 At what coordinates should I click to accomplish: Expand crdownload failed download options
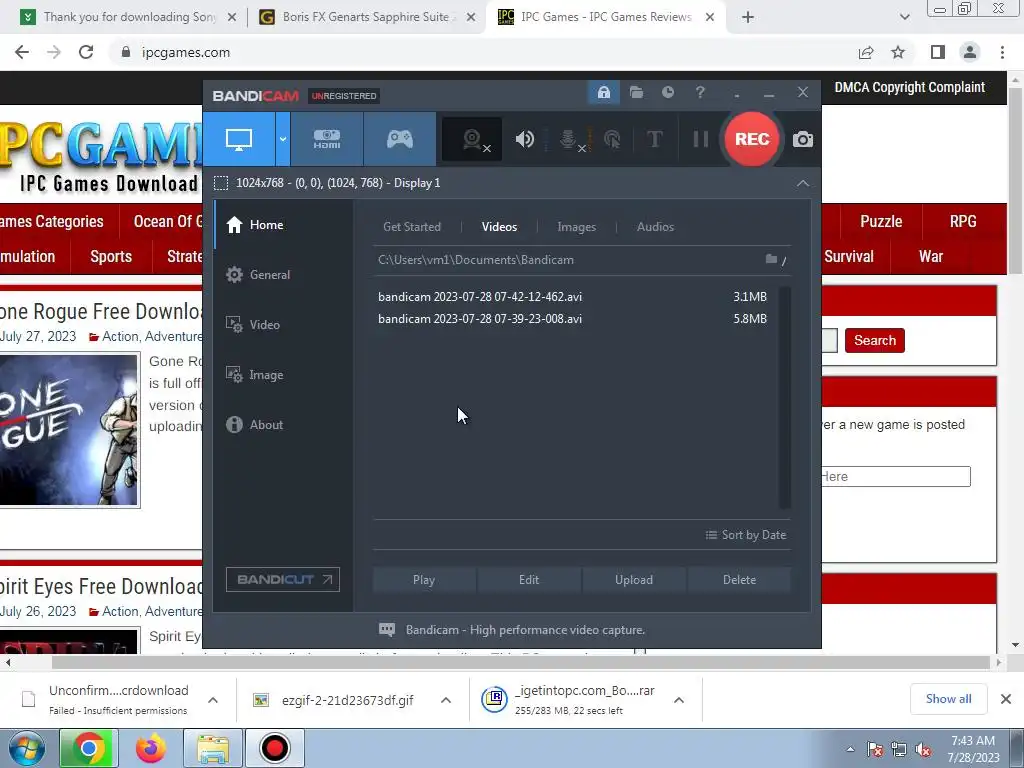click(213, 700)
